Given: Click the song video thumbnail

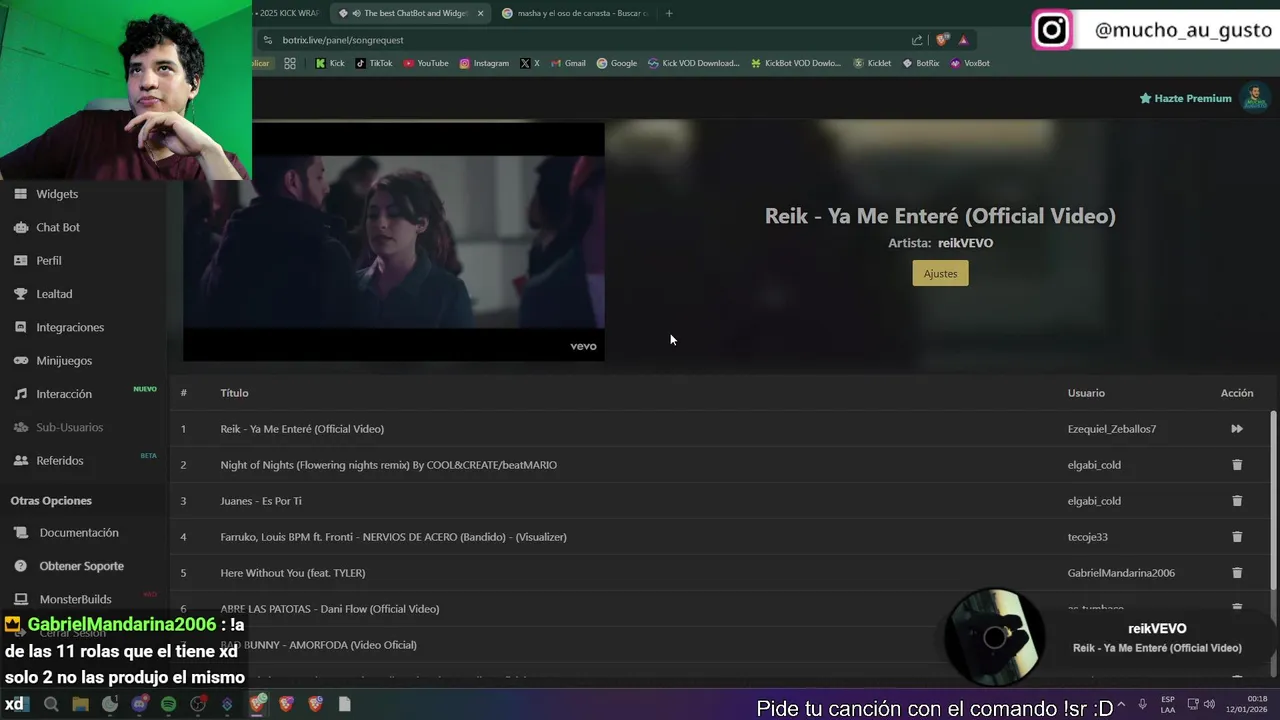Looking at the screenshot, I should click(393, 241).
